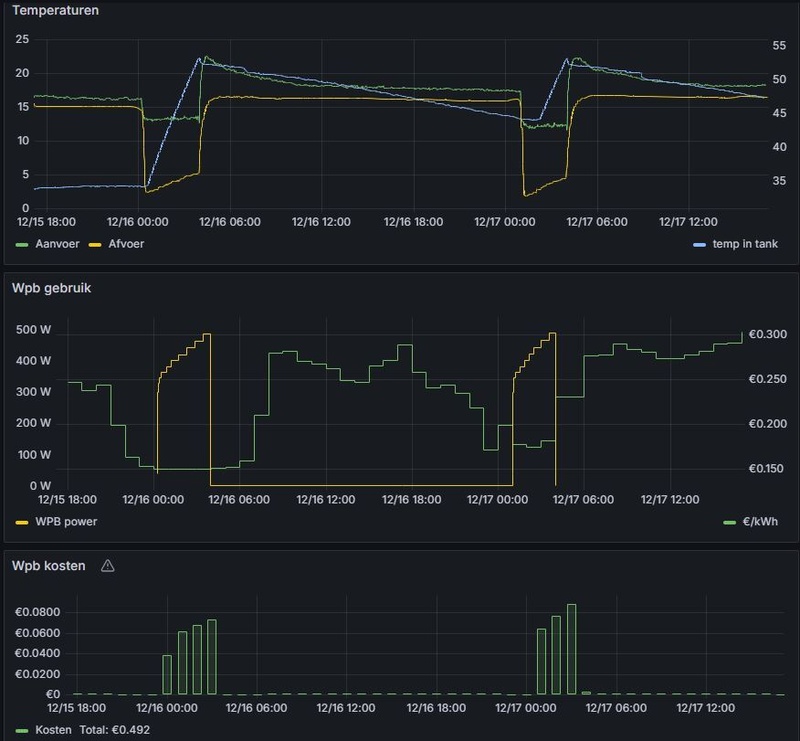This screenshot has height=741, width=800.
Task: Open the Temperaturen panel title menu
Action: click(56, 10)
